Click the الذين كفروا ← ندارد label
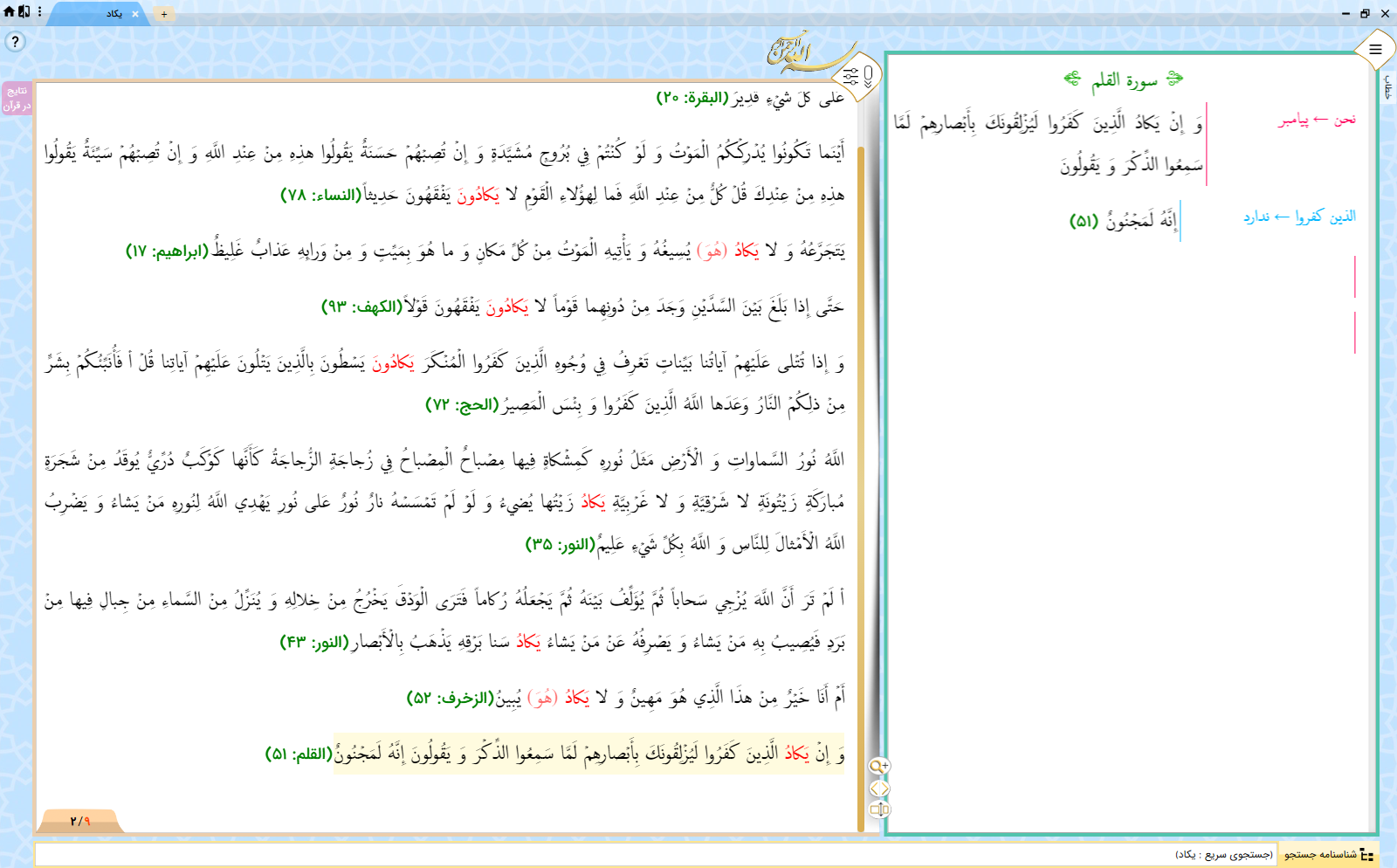The width and height of the screenshot is (1397, 868). pyautogui.click(x=1299, y=217)
